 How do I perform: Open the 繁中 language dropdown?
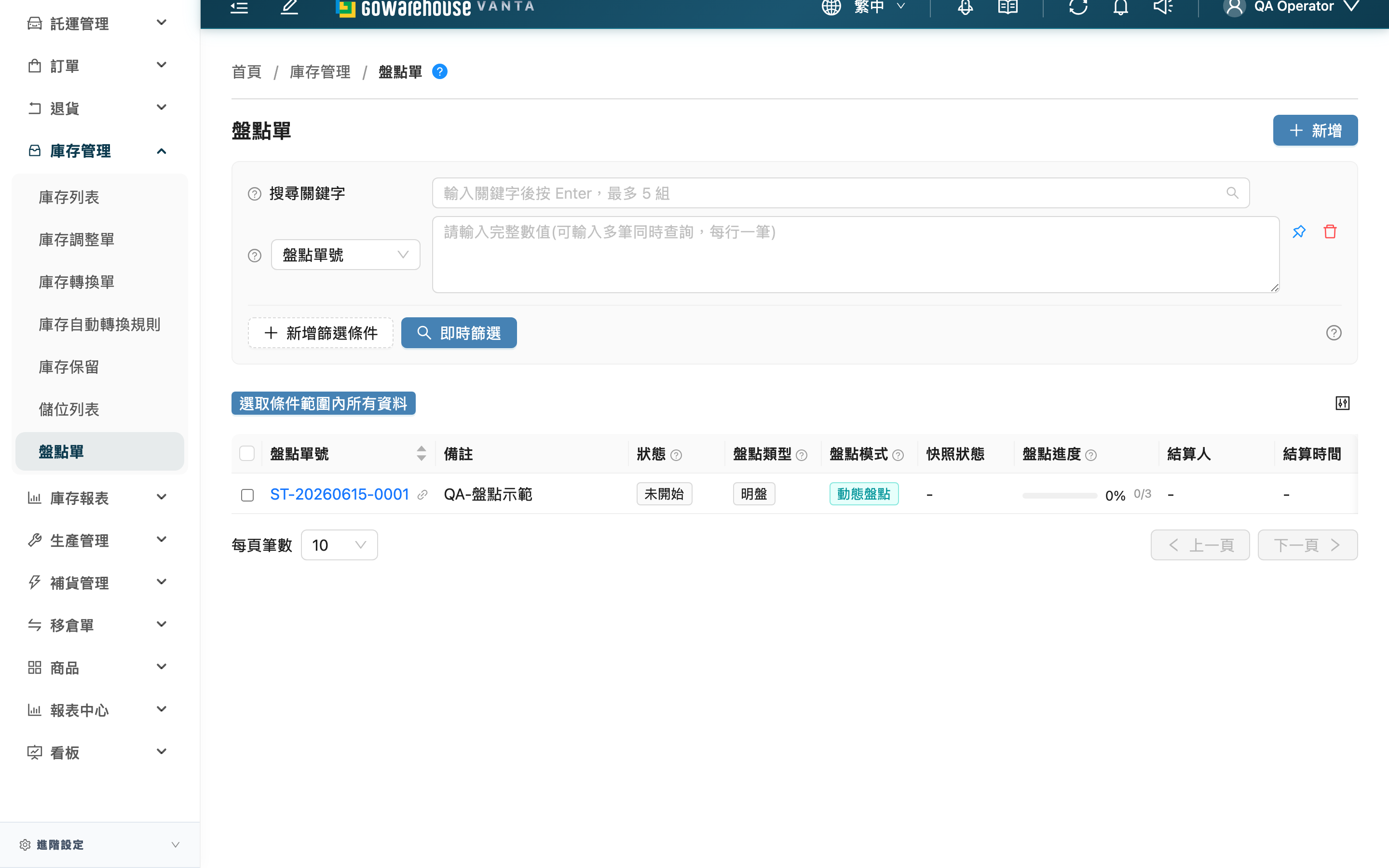point(879,7)
